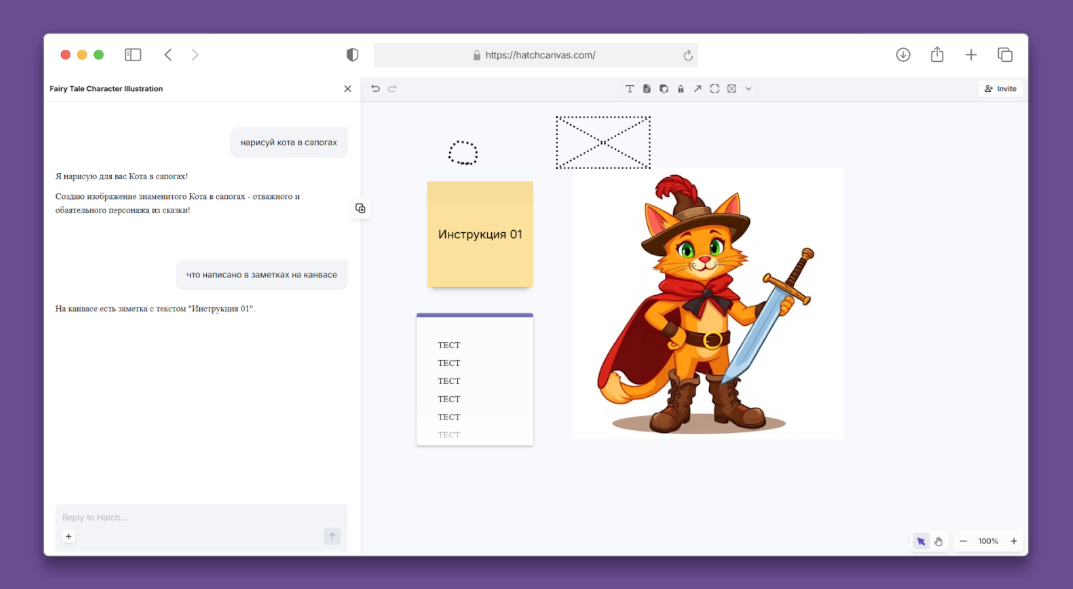Select the dotted circle shape on canvas
Image resolution: width=1073 pixels, height=589 pixels.
(x=463, y=153)
